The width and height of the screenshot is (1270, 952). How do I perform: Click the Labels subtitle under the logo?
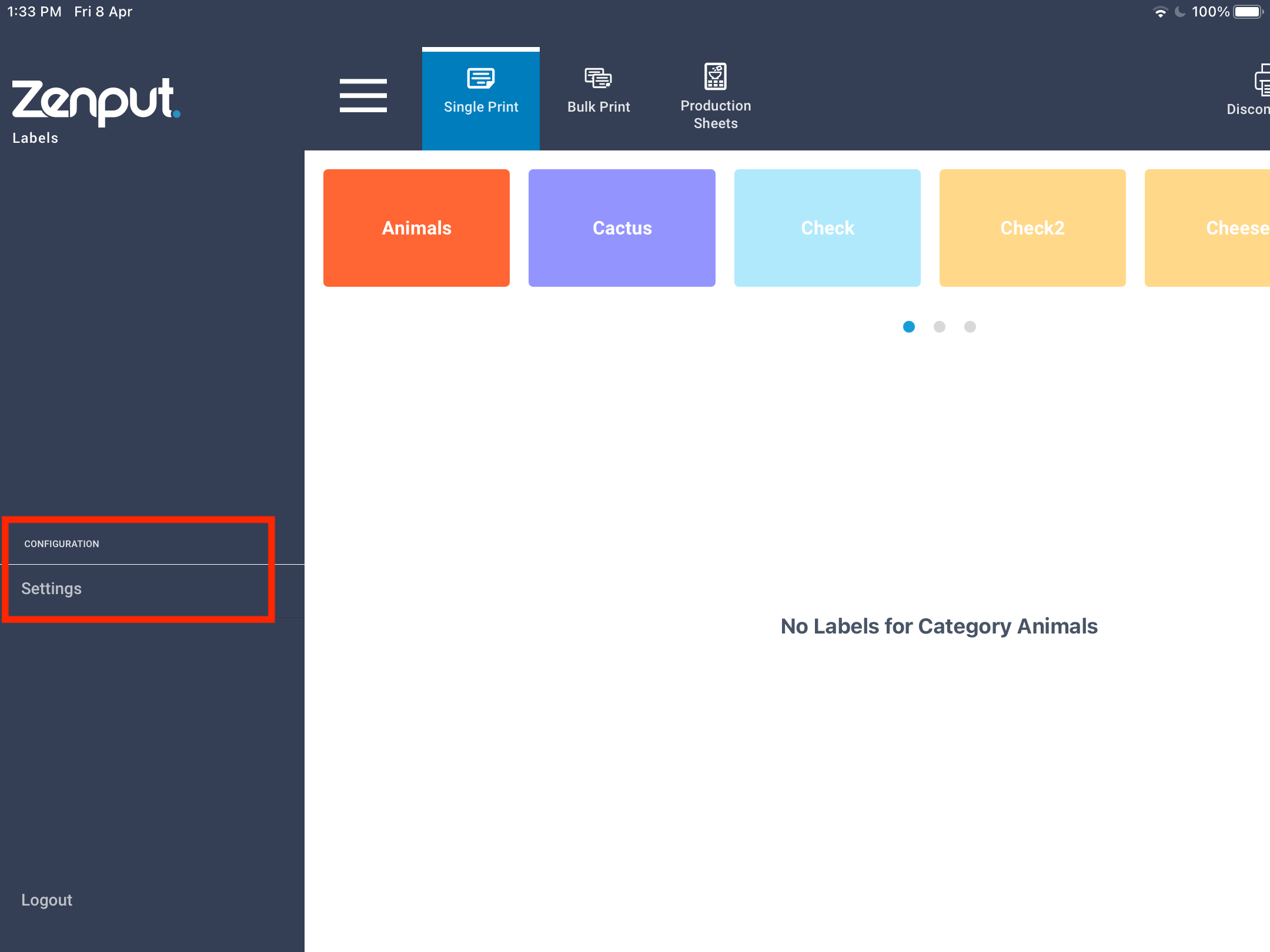(35, 138)
